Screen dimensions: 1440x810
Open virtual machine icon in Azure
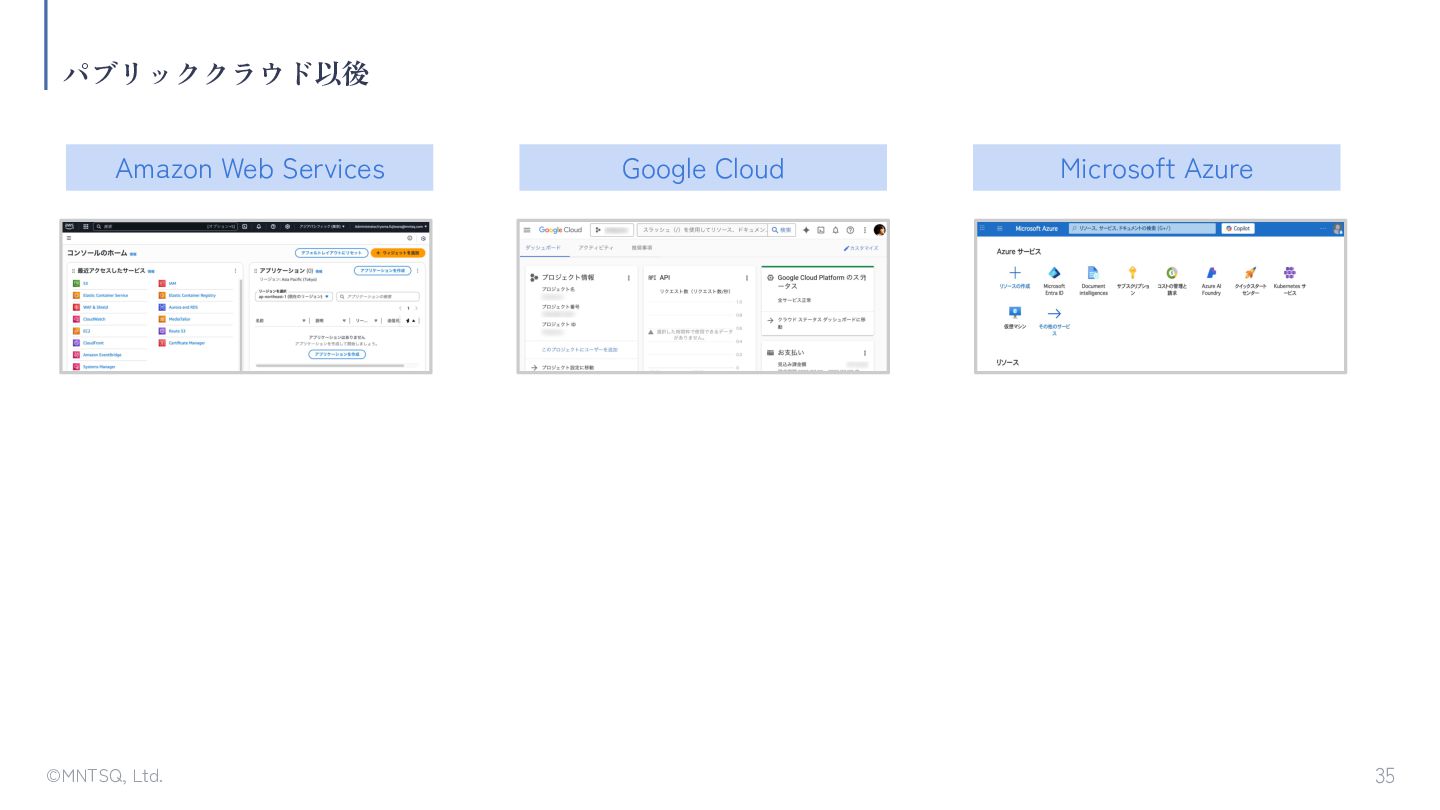tap(1015, 312)
